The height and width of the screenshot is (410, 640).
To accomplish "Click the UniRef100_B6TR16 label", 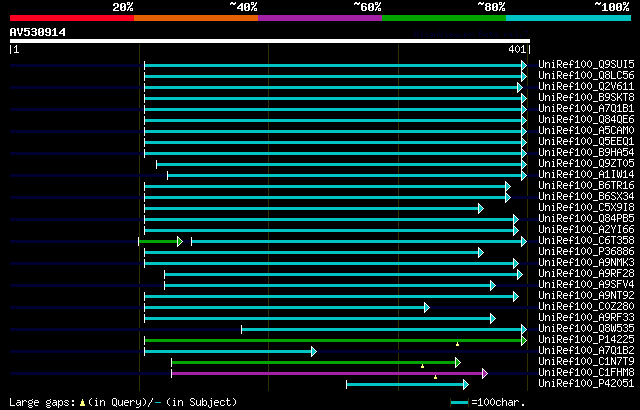I will [x=586, y=186].
